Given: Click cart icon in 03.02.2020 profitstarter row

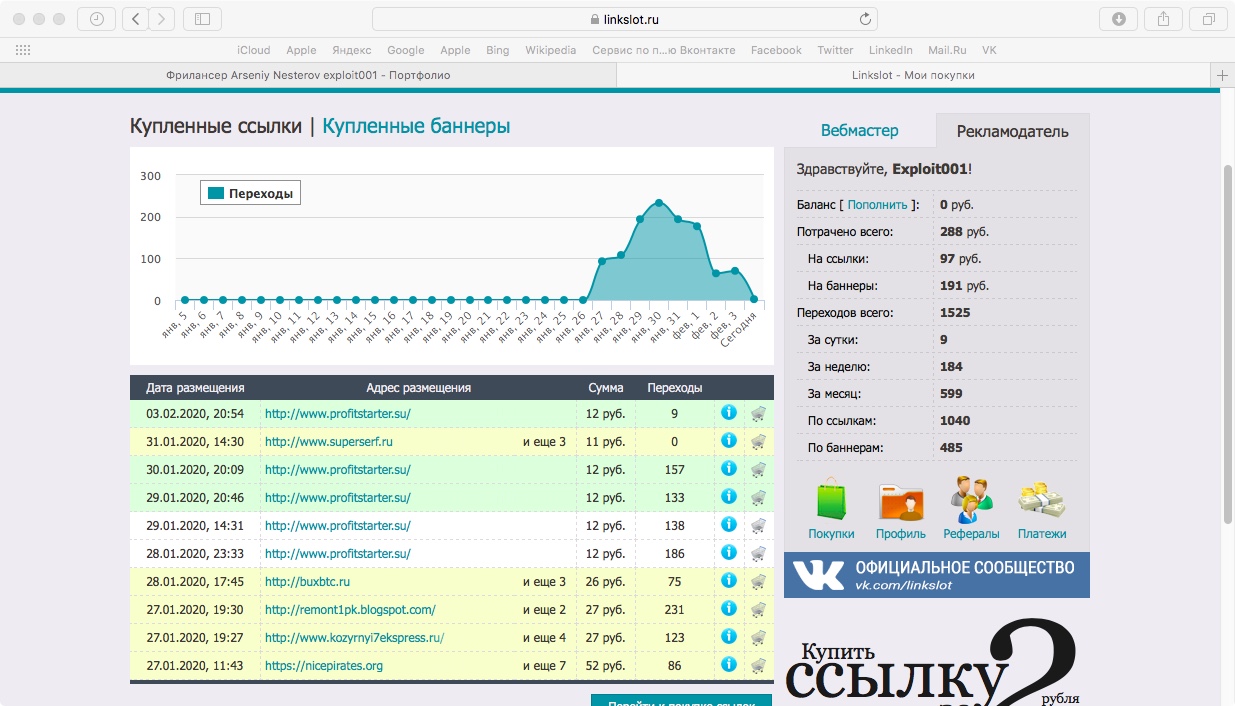Looking at the screenshot, I should tap(759, 413).
